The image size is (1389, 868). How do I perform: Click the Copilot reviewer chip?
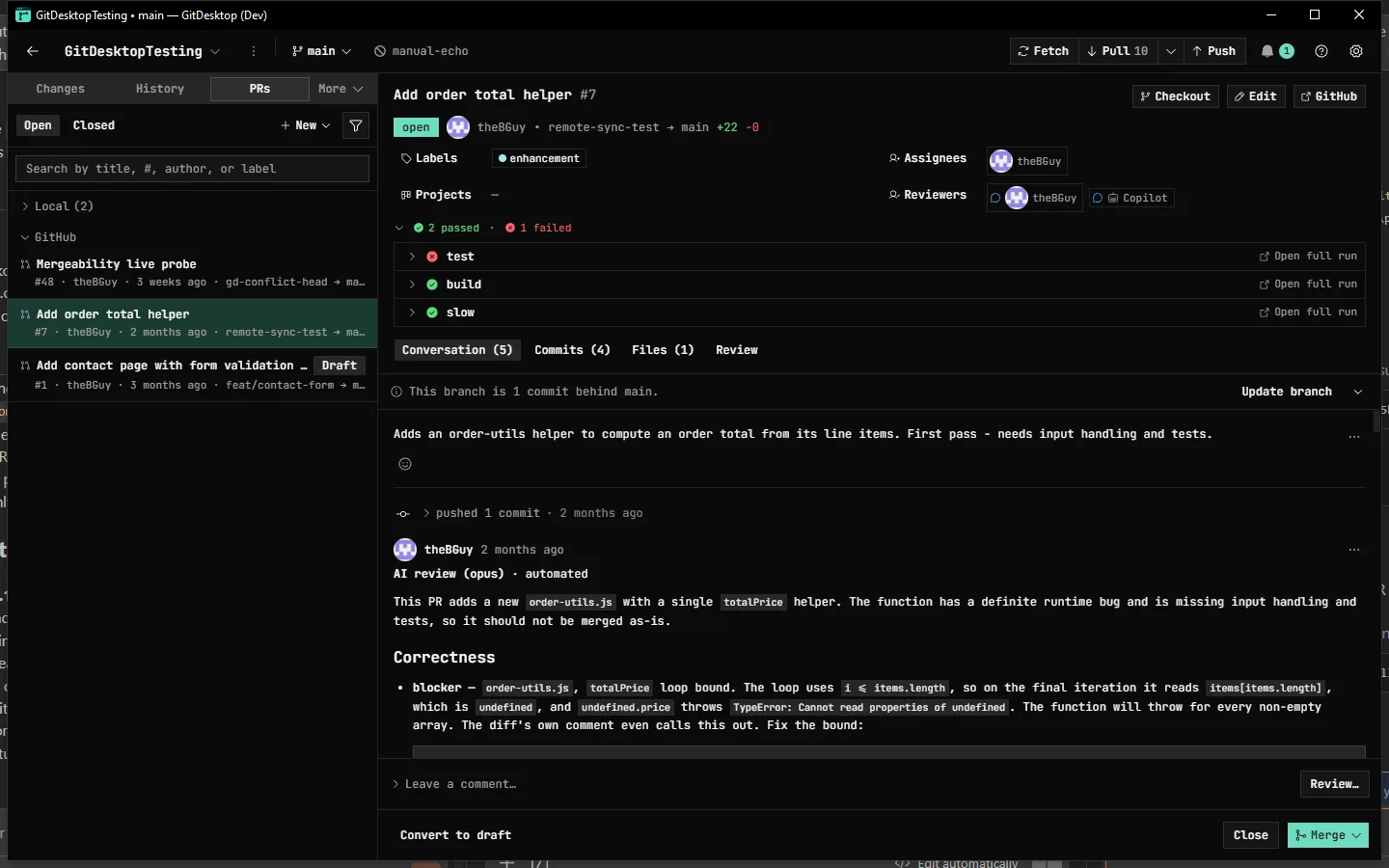click(1131, 198)
